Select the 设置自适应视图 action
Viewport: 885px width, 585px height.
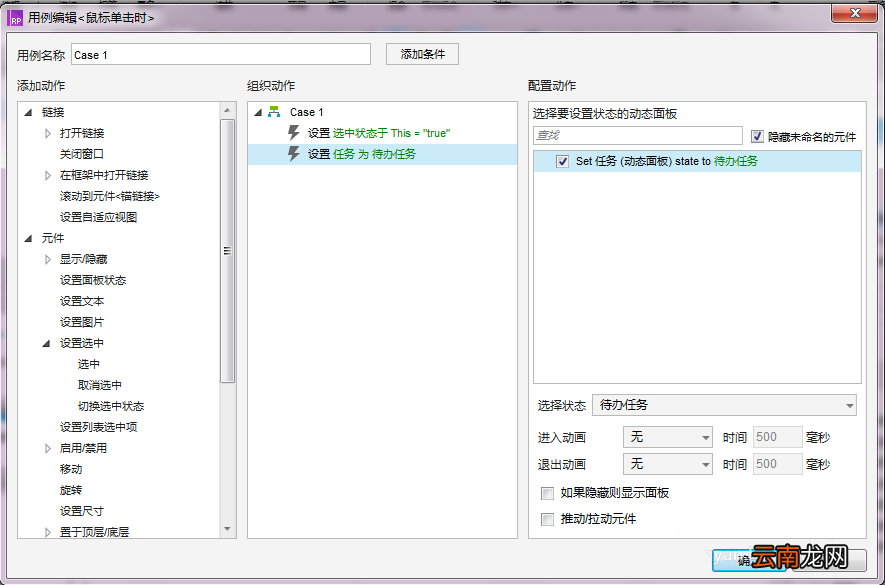98,217
